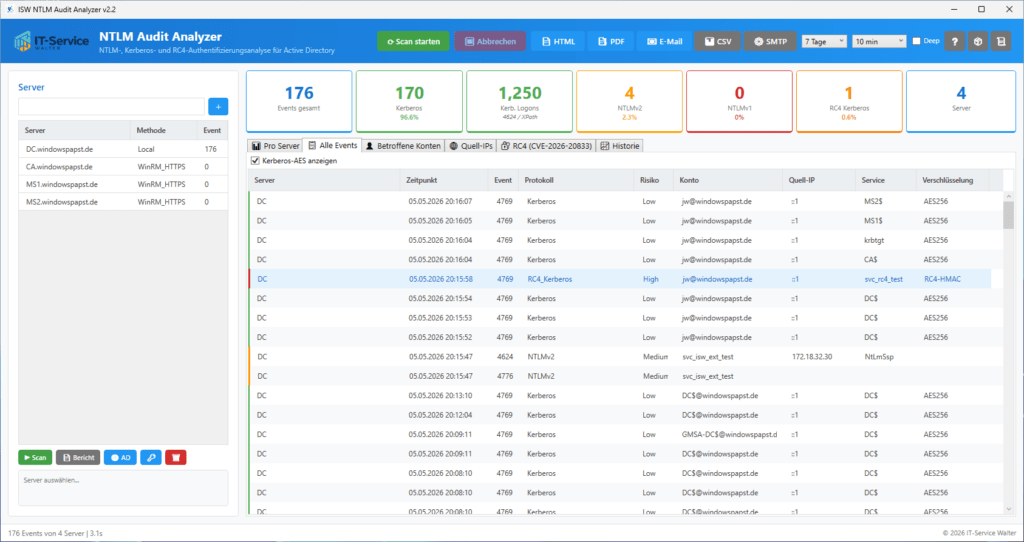1024x542 pixels.
Task: Open the 10 min interval dropdown
Action: tap(879, 41)
